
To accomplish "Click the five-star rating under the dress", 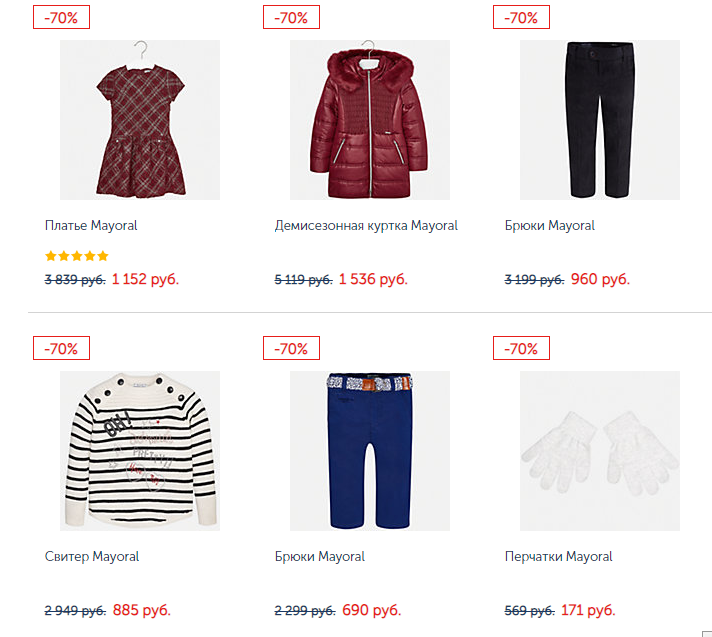I will click(x=77, y=256).
